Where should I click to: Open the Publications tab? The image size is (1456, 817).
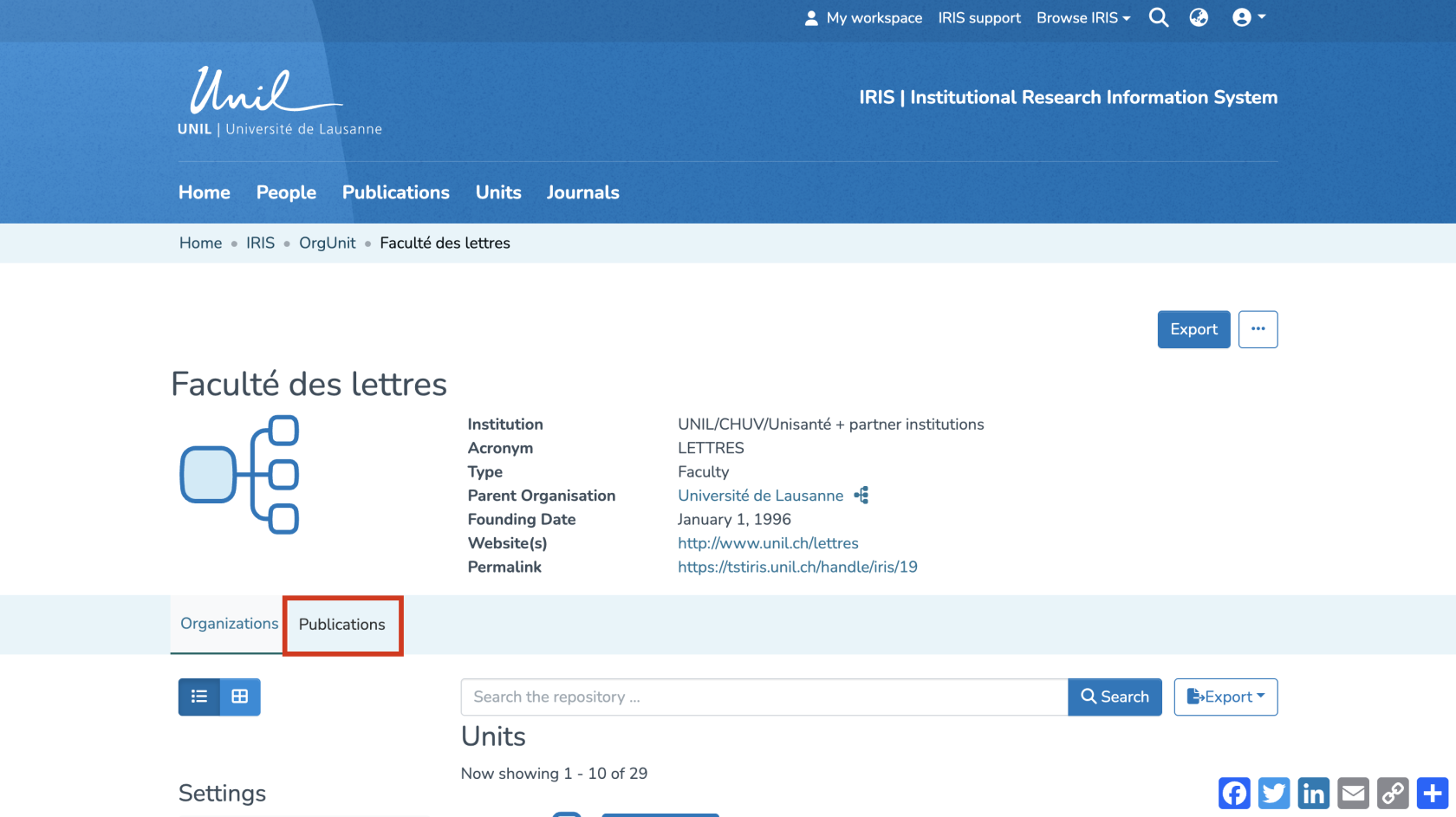point(342,625)
